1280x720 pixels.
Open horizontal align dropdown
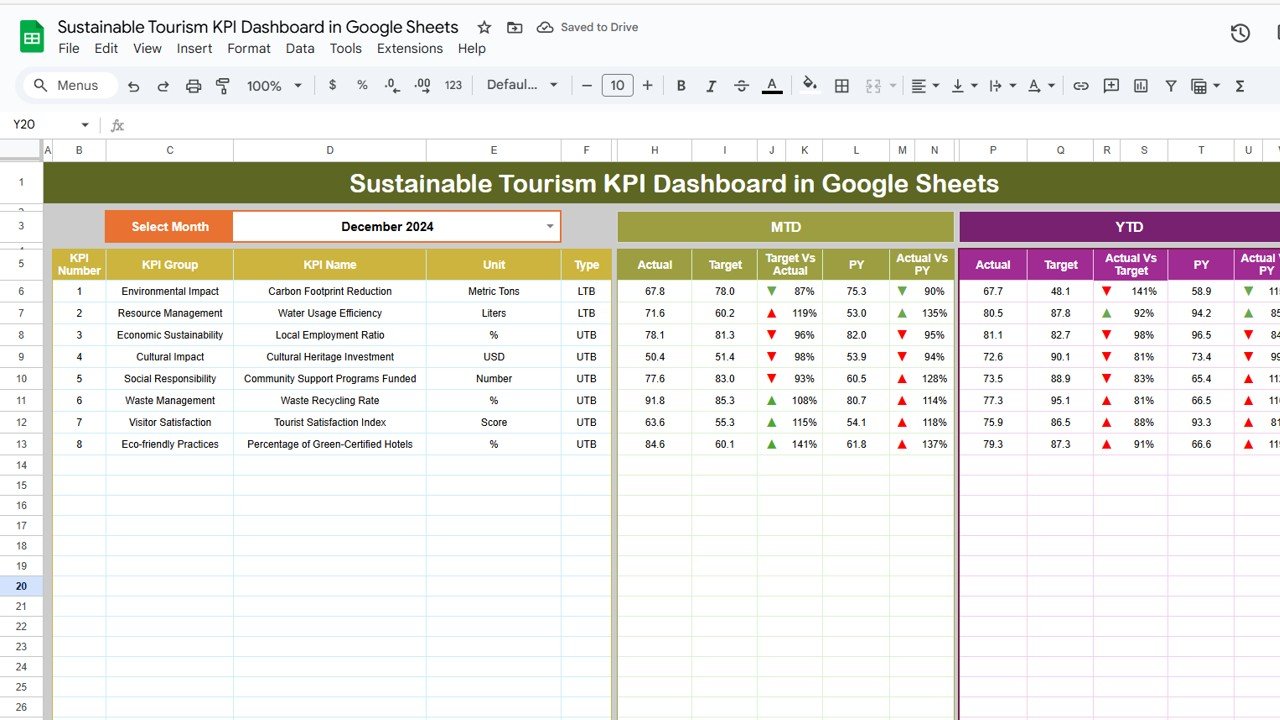925,86
